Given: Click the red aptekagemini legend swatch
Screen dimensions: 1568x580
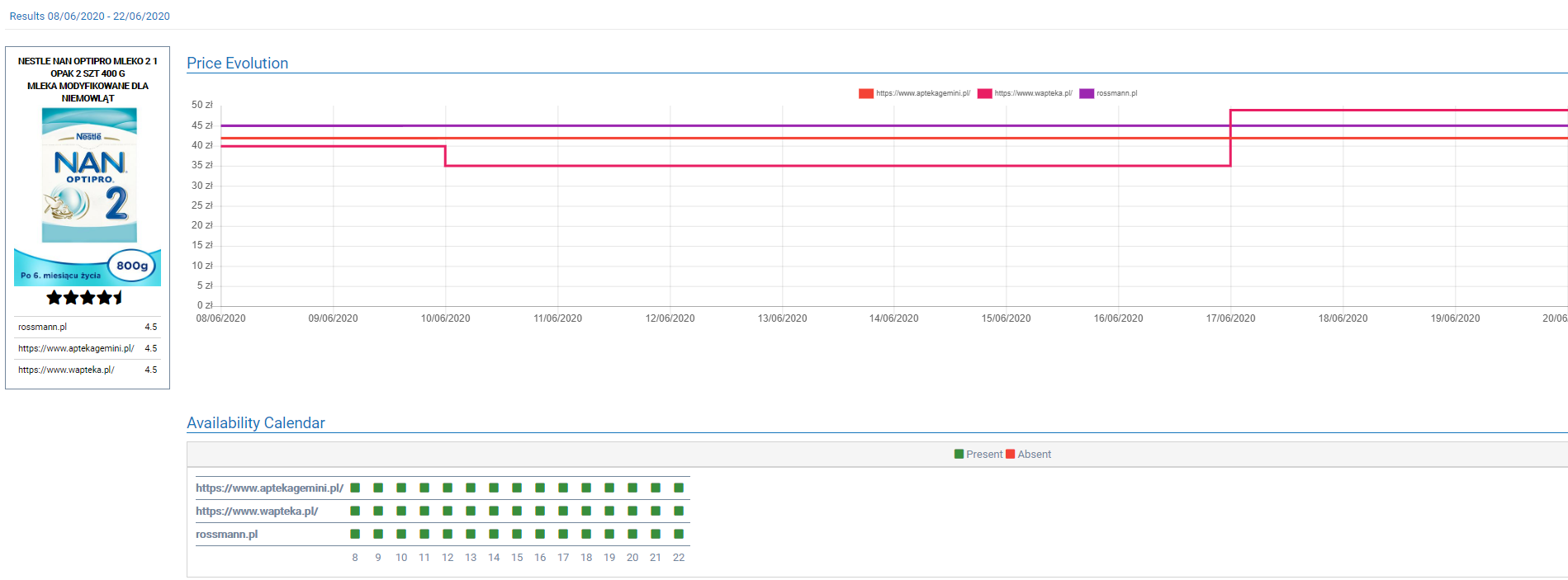Looking at the screenshot, I should (x=866, y=93).
